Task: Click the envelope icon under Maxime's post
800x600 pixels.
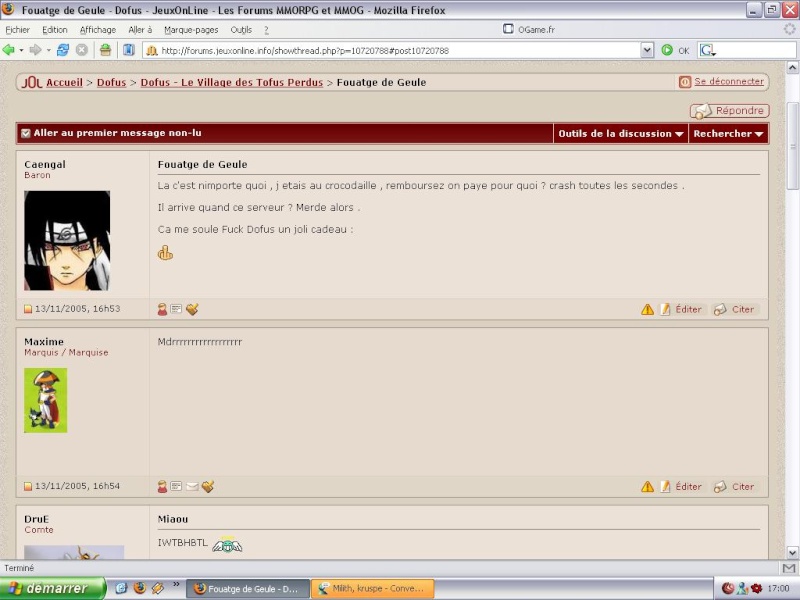Action: 192,487
